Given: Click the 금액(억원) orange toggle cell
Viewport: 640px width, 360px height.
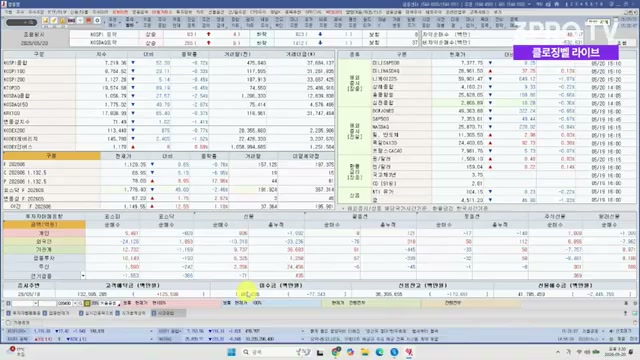Looking at the screenshot, I should pos(44,224).
